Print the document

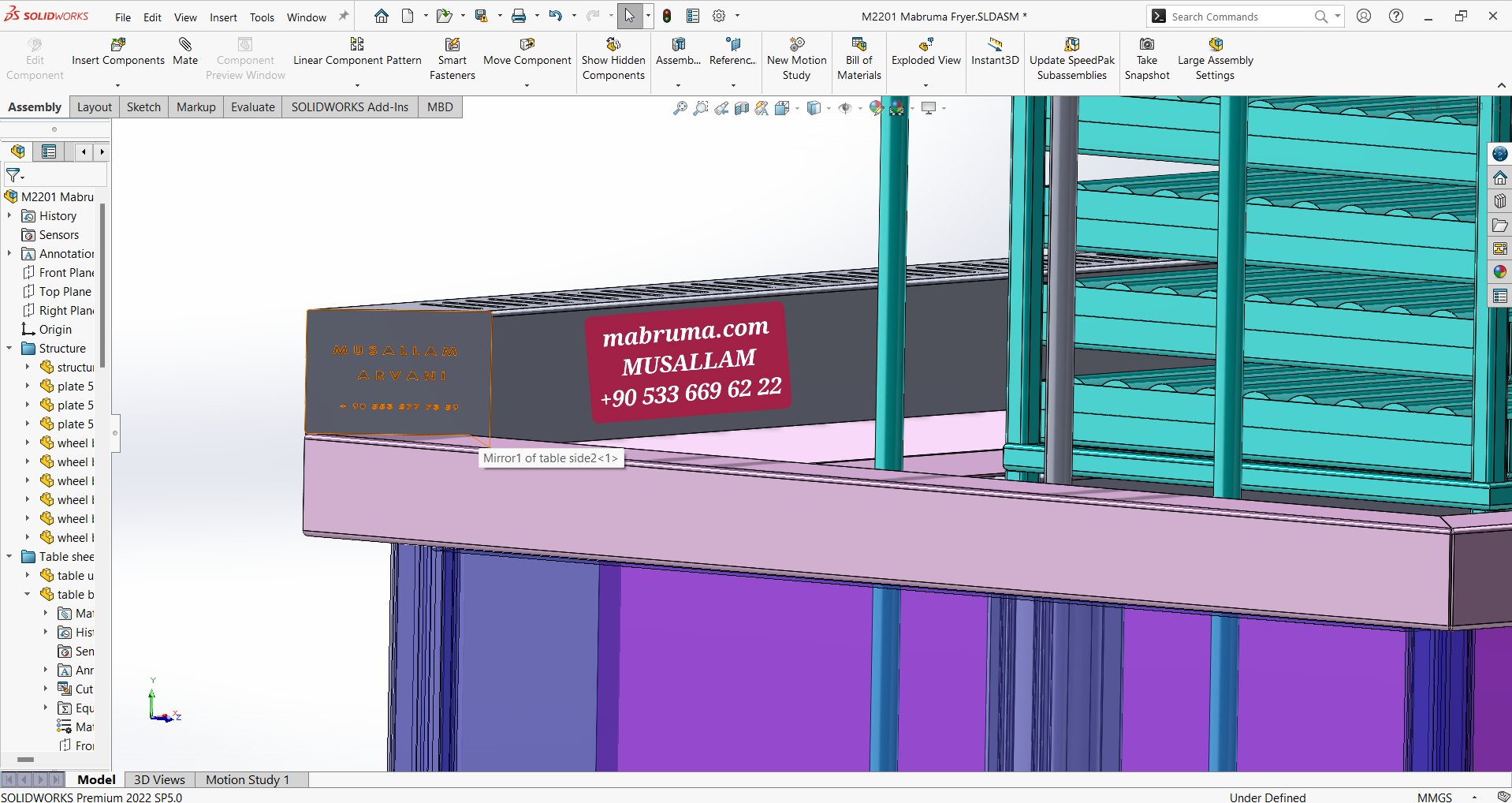tap(519, 16)
